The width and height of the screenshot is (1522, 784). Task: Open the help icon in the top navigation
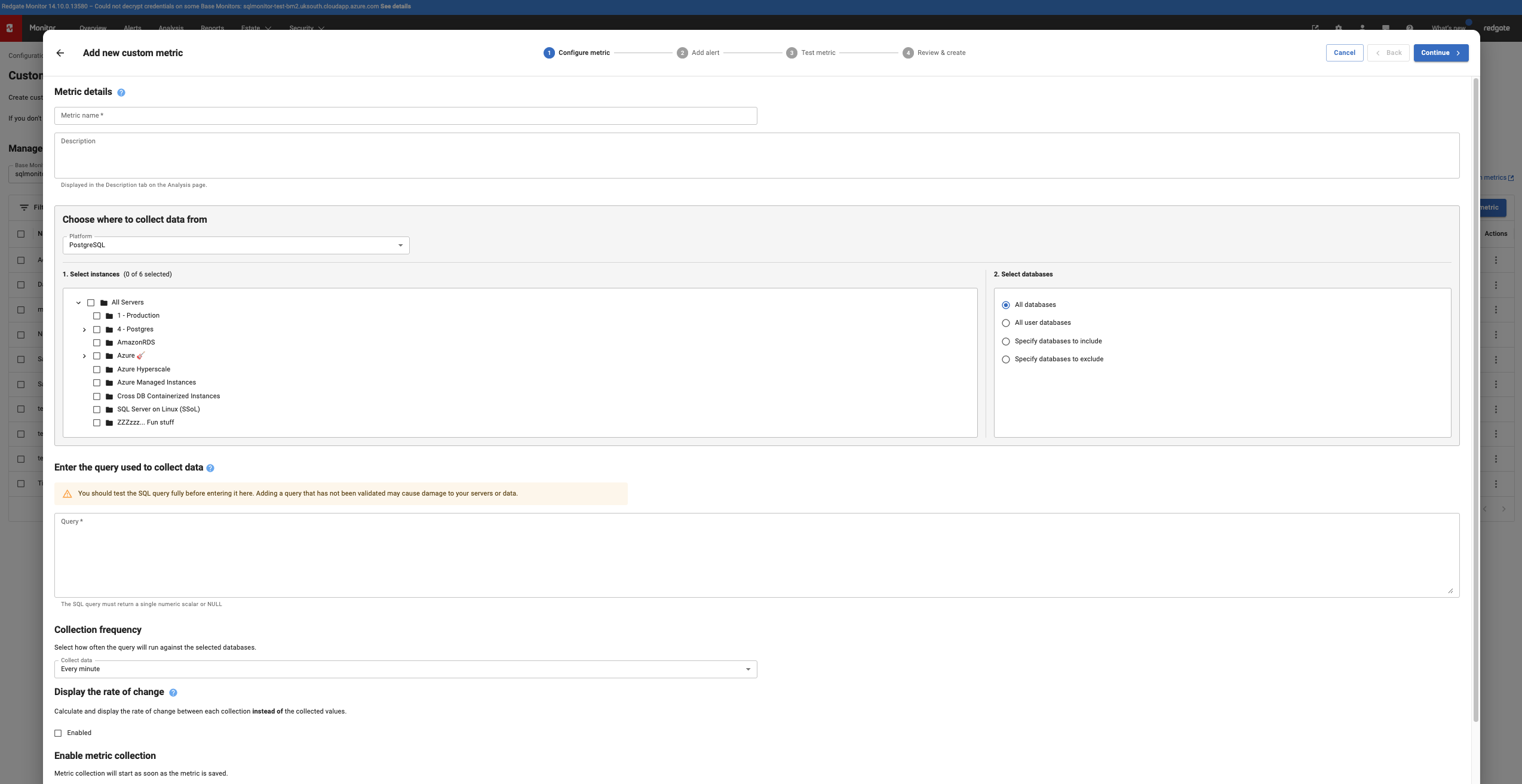1410,28
